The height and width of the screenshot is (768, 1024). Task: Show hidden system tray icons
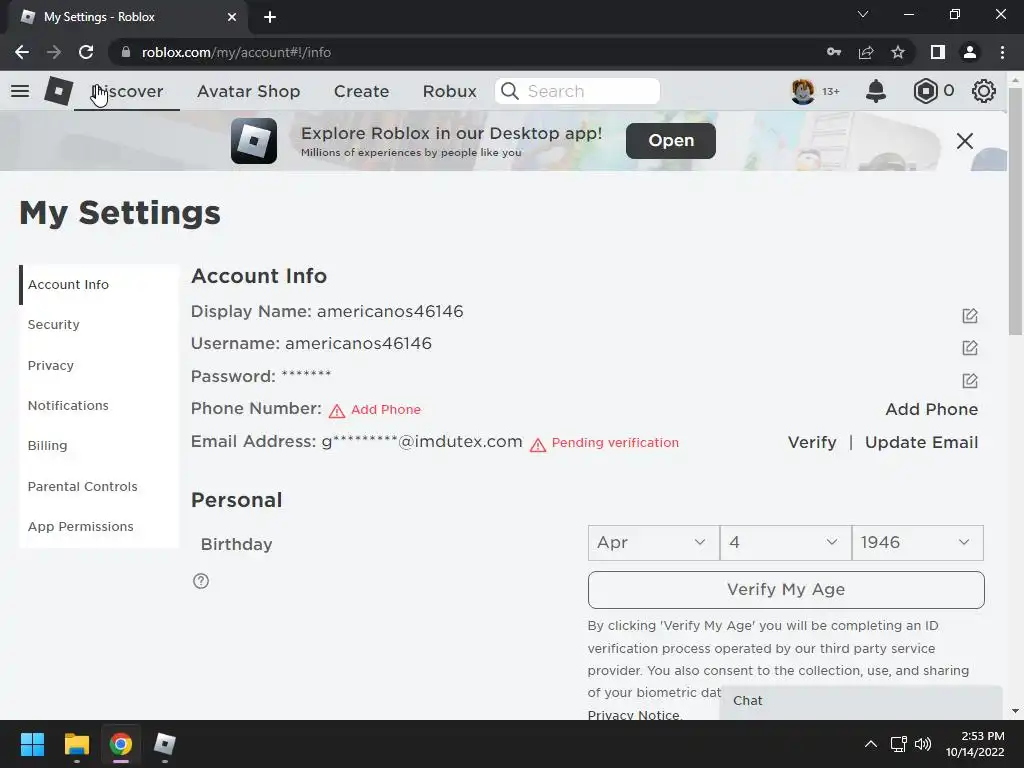click(871, 744)
